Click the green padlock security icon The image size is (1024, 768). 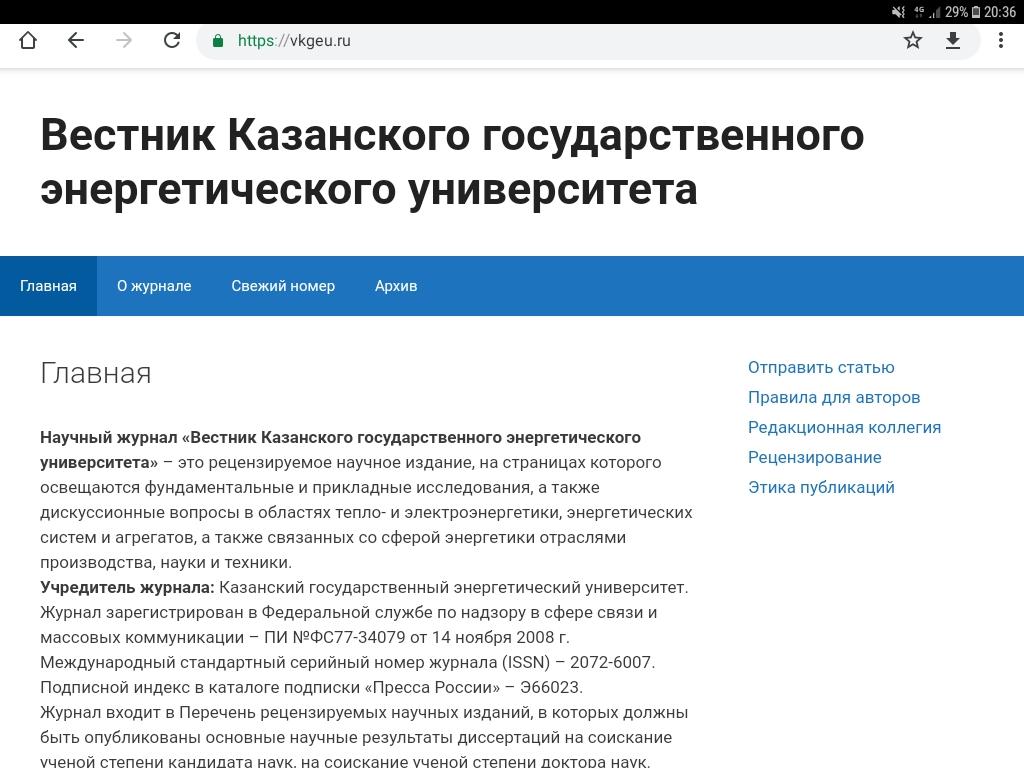pos(218,41)
